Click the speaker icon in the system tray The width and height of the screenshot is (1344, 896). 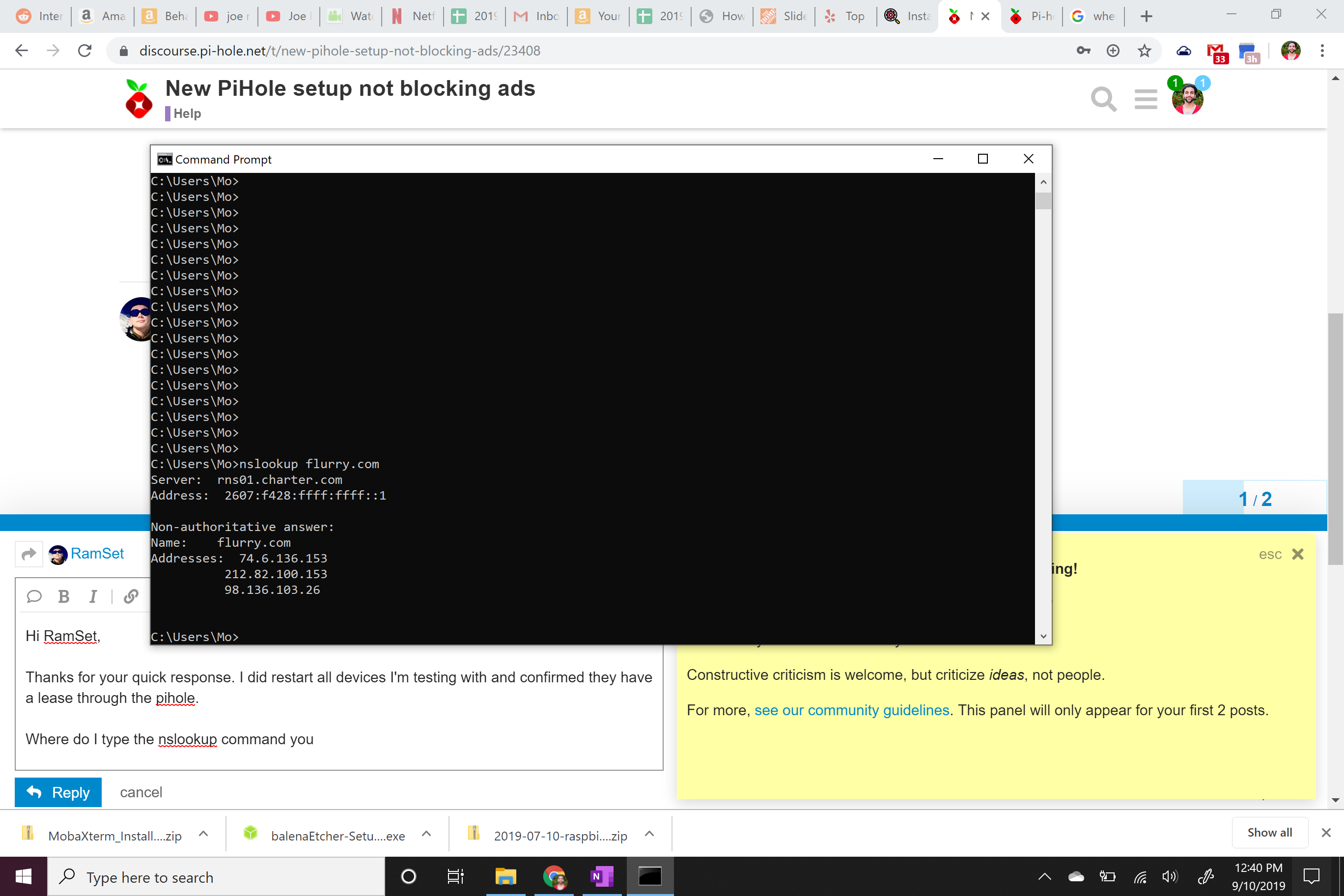pyautogui.click(x=1170, y=876)
